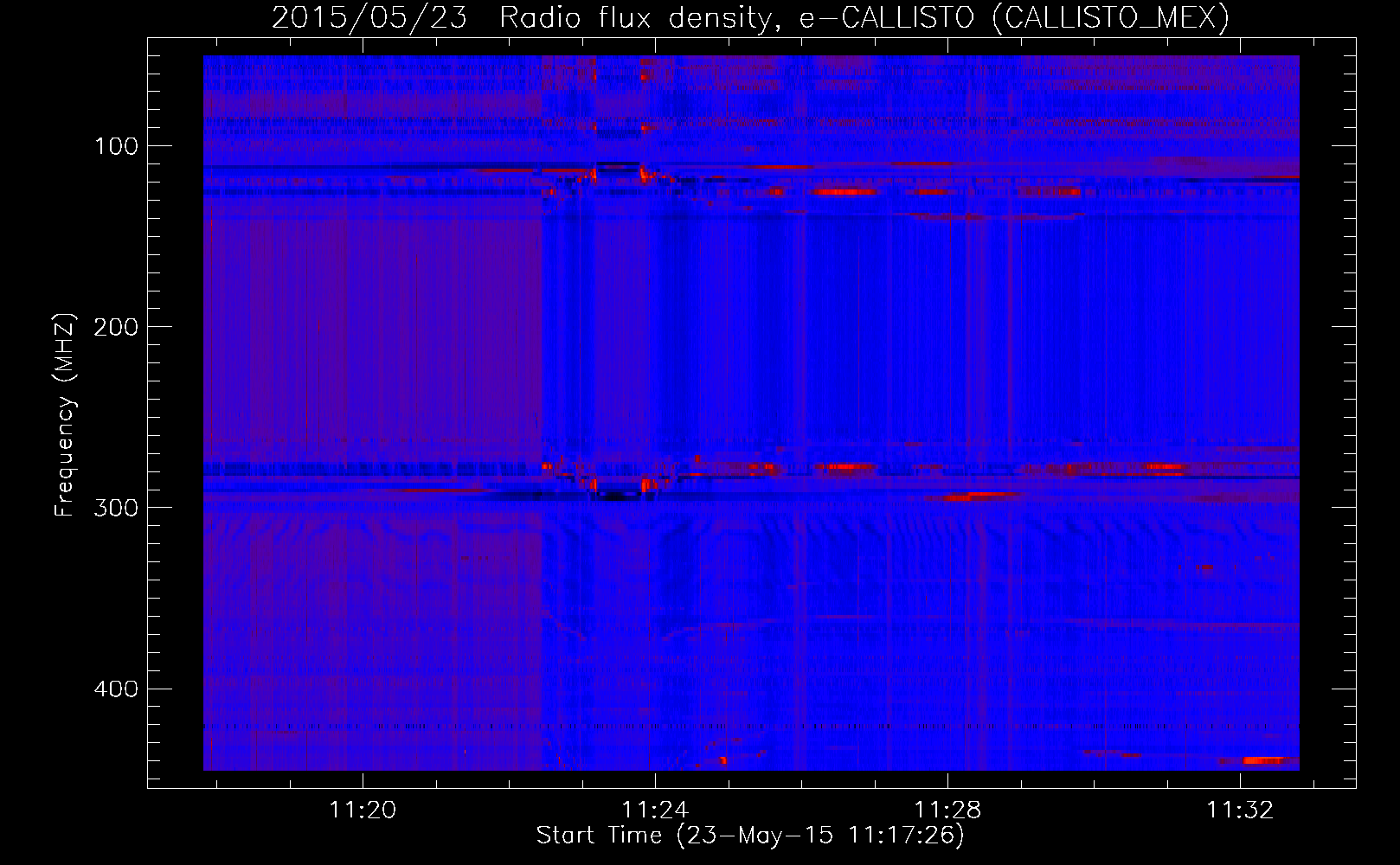Image resolution: width=1400 pixels, height=865 pixels.
Task: Pick the 11:32 time tick label
Action: (x=1241, y=810)
